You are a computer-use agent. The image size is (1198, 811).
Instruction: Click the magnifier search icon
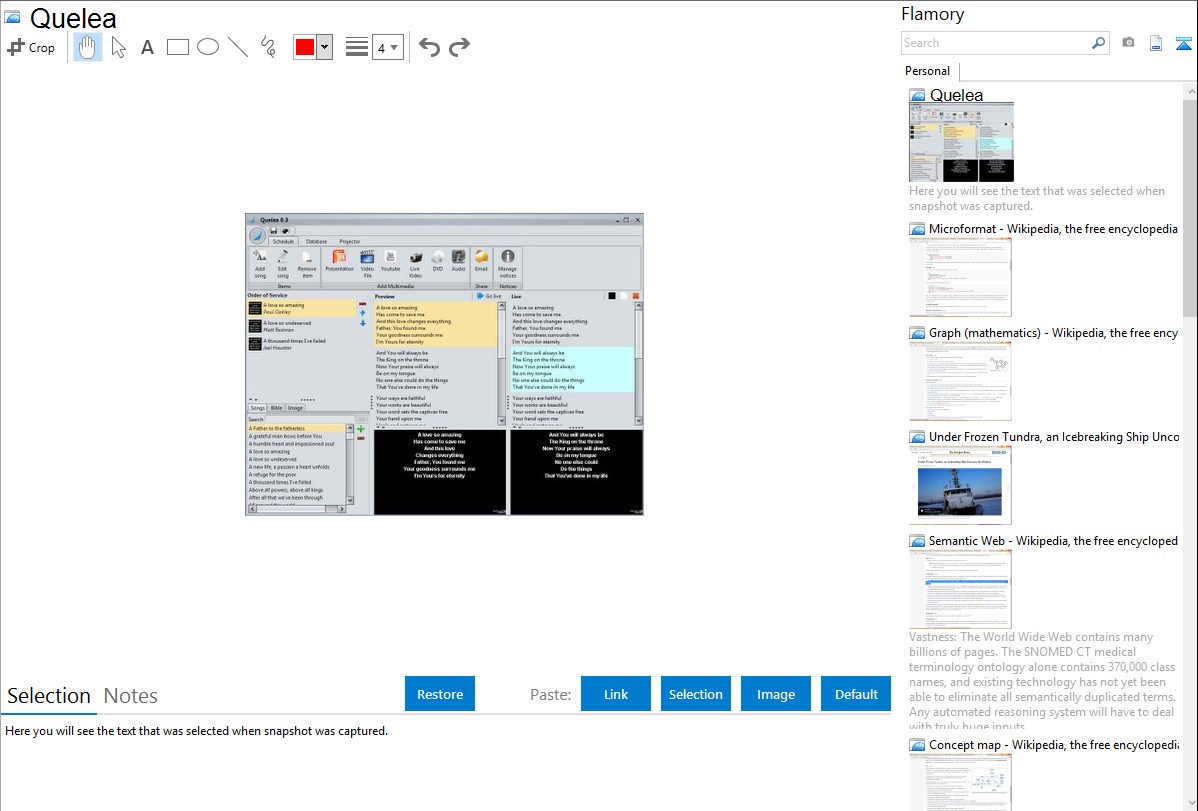coord(1099,43)
